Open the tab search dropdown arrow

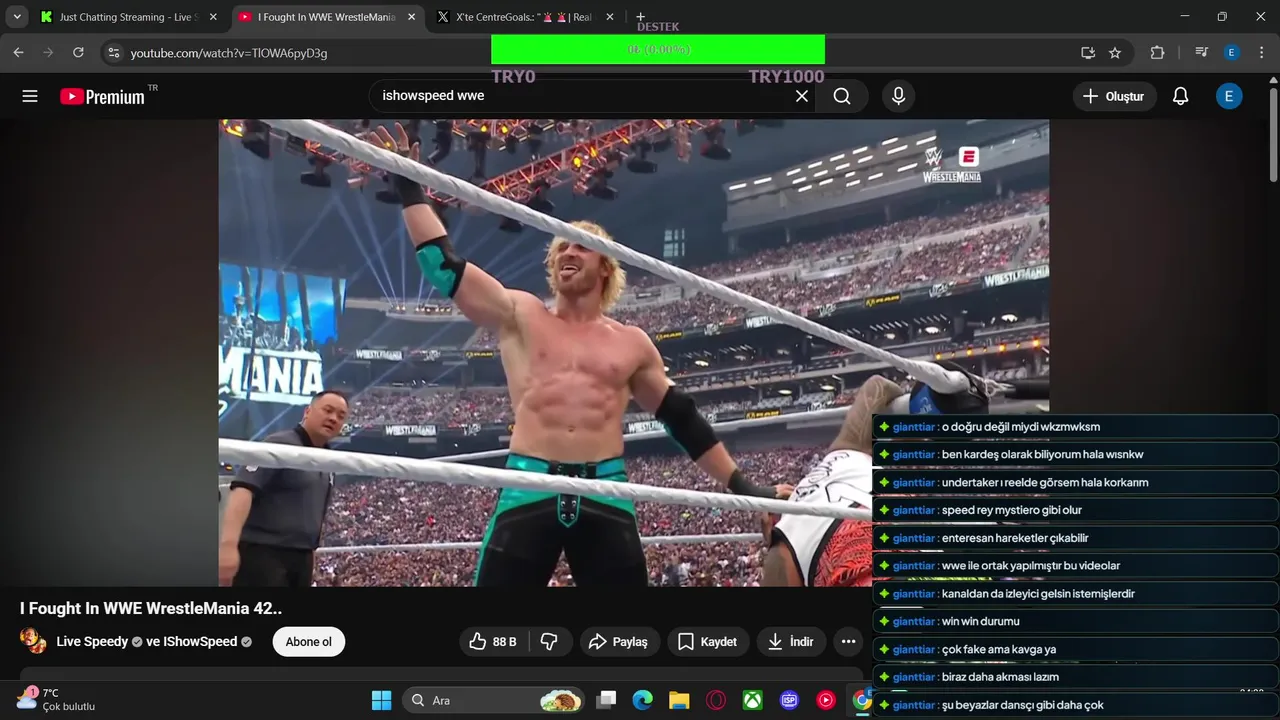pyautogui.click(x=17, y=17)
